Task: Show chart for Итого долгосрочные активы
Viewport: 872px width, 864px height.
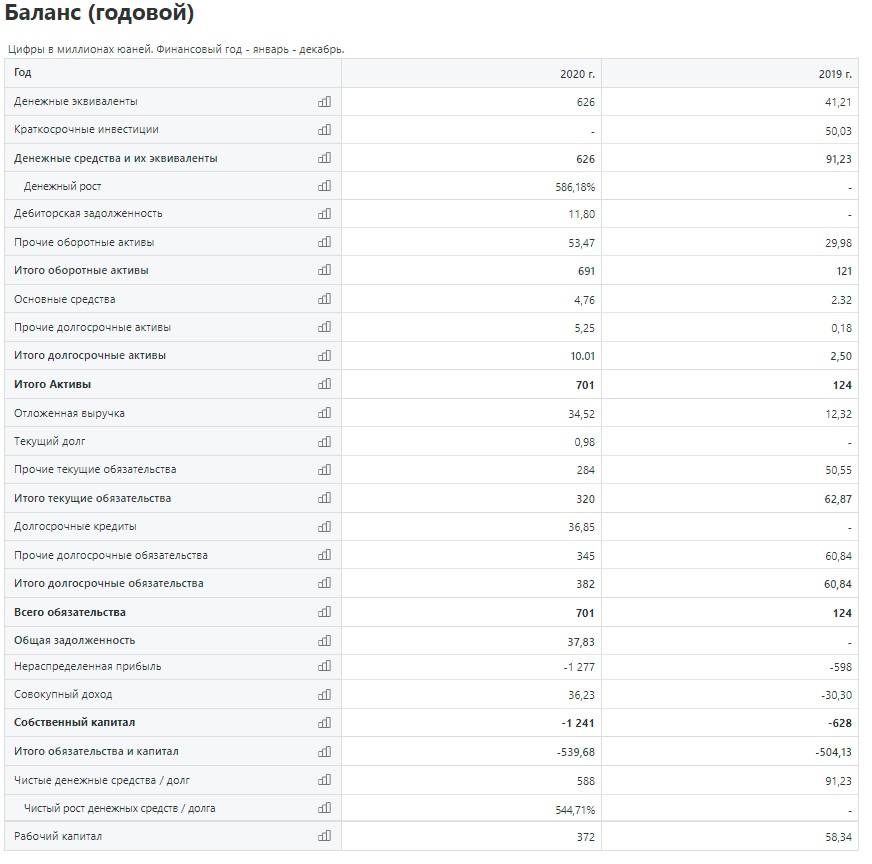Action: 324,355
